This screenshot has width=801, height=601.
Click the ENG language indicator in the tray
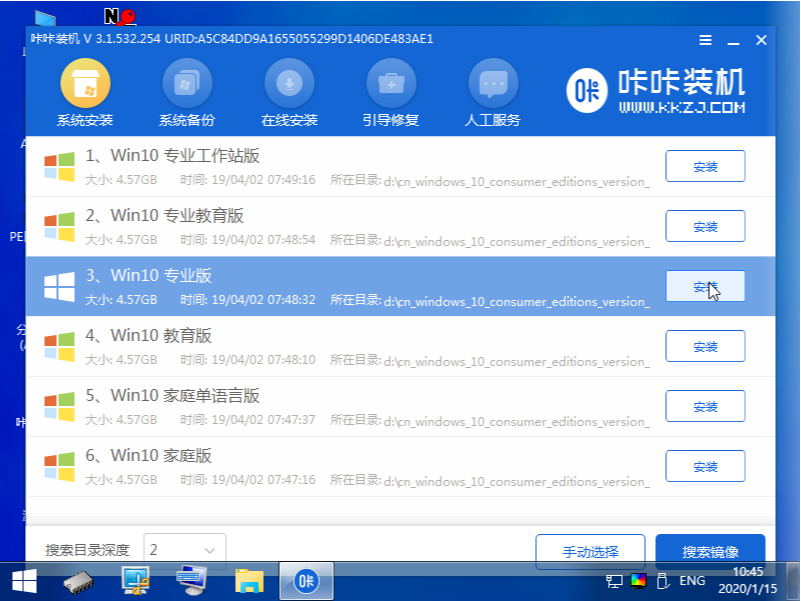click(x=691, y=580)
